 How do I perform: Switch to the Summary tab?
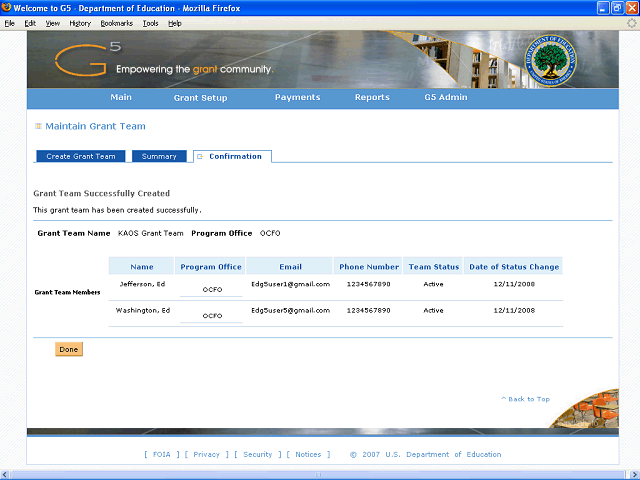click(159, 157)
